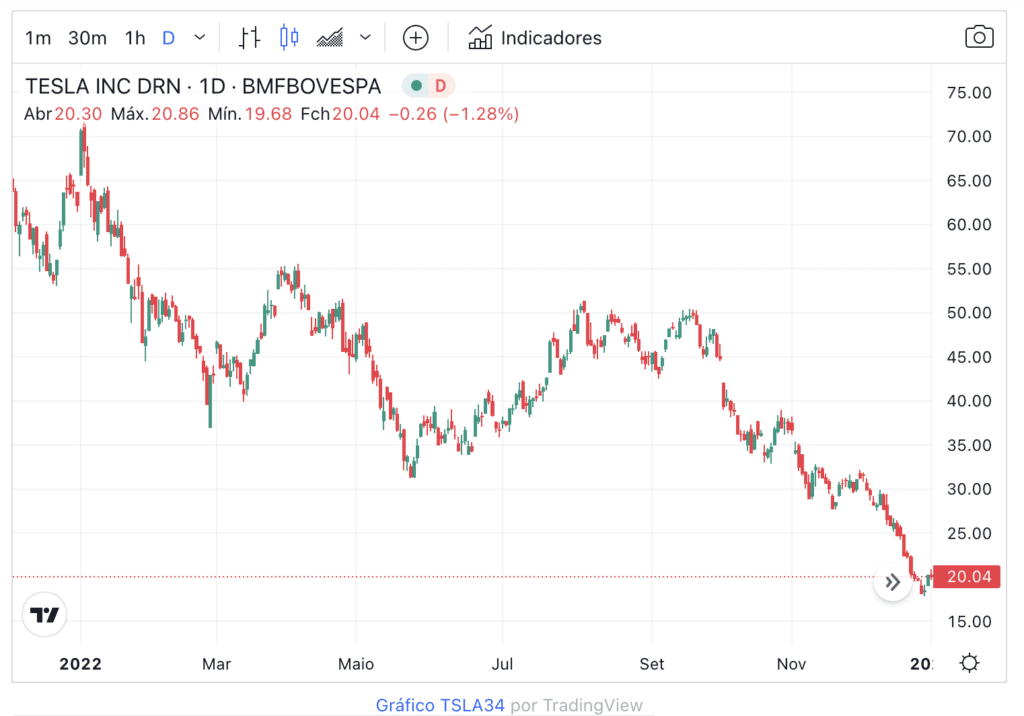
Task: Open the timeframe dropdown chevron
Action: click(x=200, y=38)
